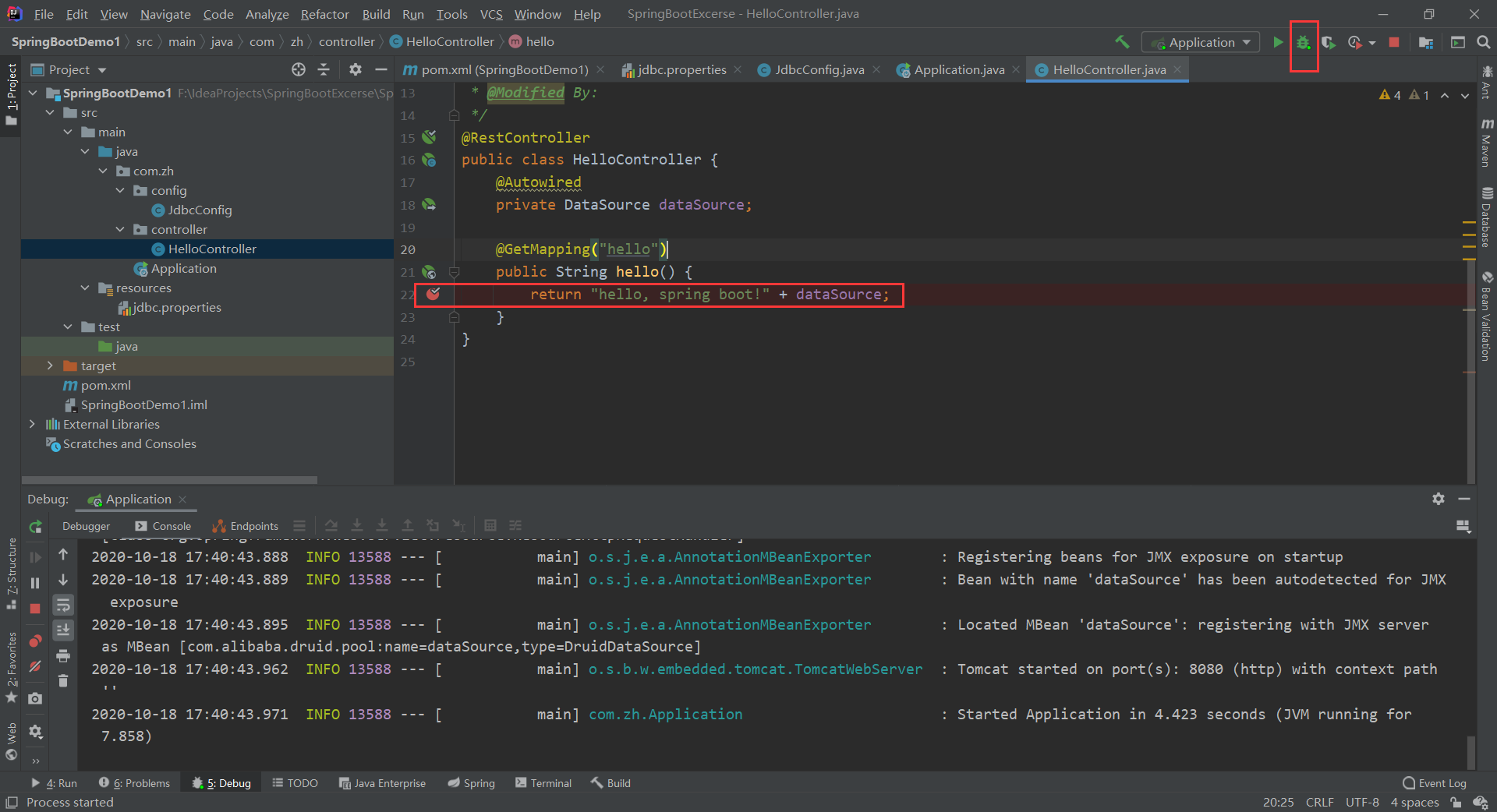Expand the target folder
The image size is (1497, 812).
[51, 365]
